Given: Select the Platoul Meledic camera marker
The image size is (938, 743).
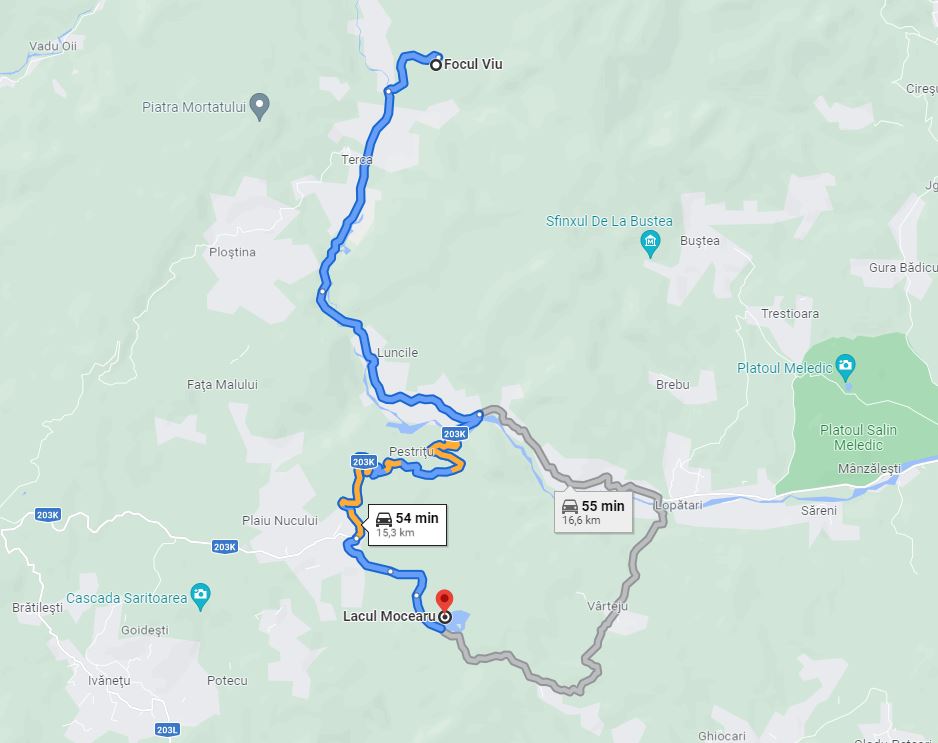Looking at the screenshot, I should pyautogui.click(x=845, y=367).
